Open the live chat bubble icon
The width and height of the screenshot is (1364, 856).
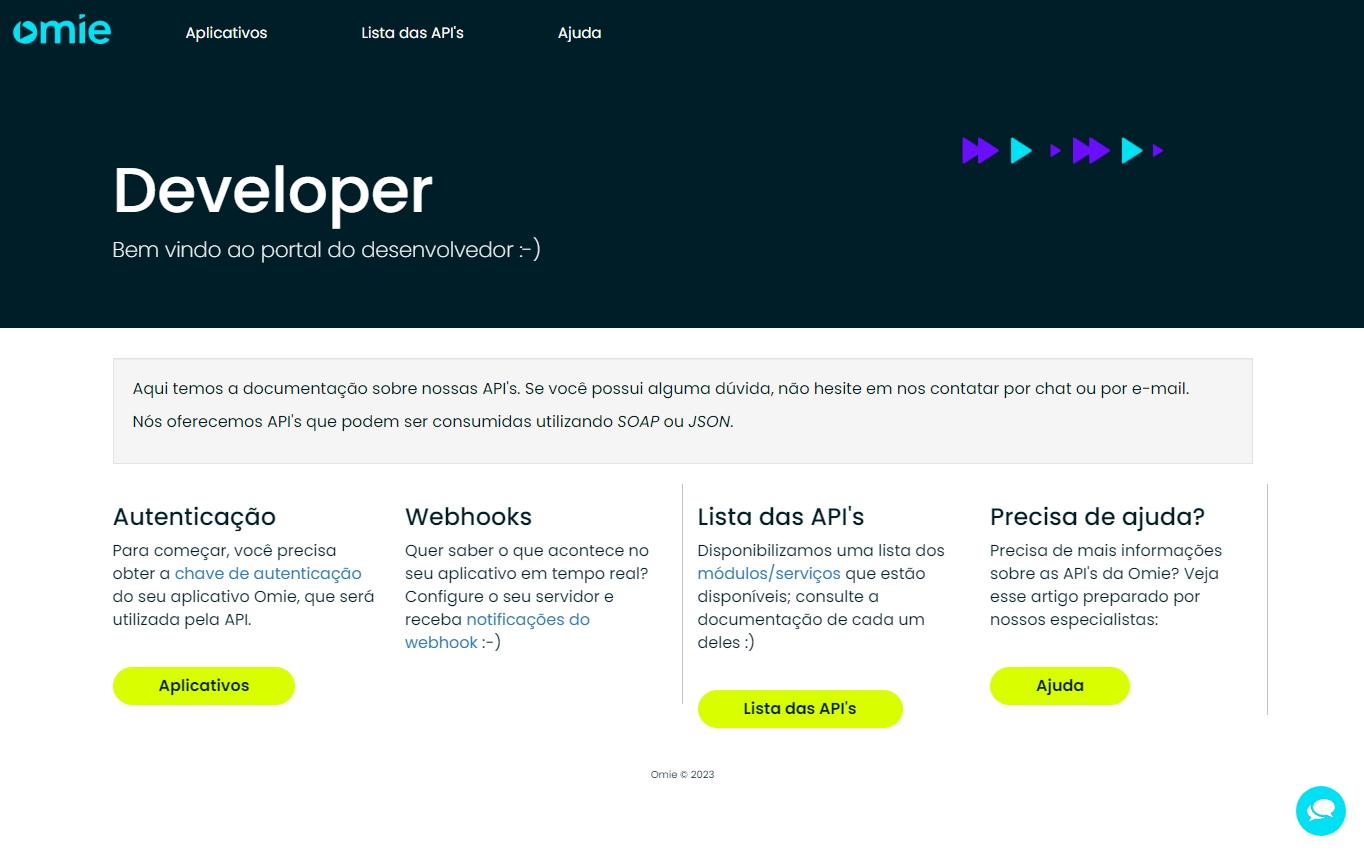point(1321,811)
